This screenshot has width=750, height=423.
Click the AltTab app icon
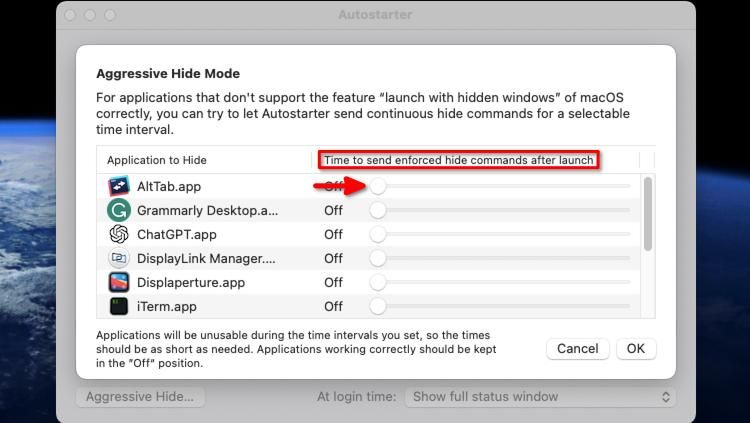pos(119,186)
